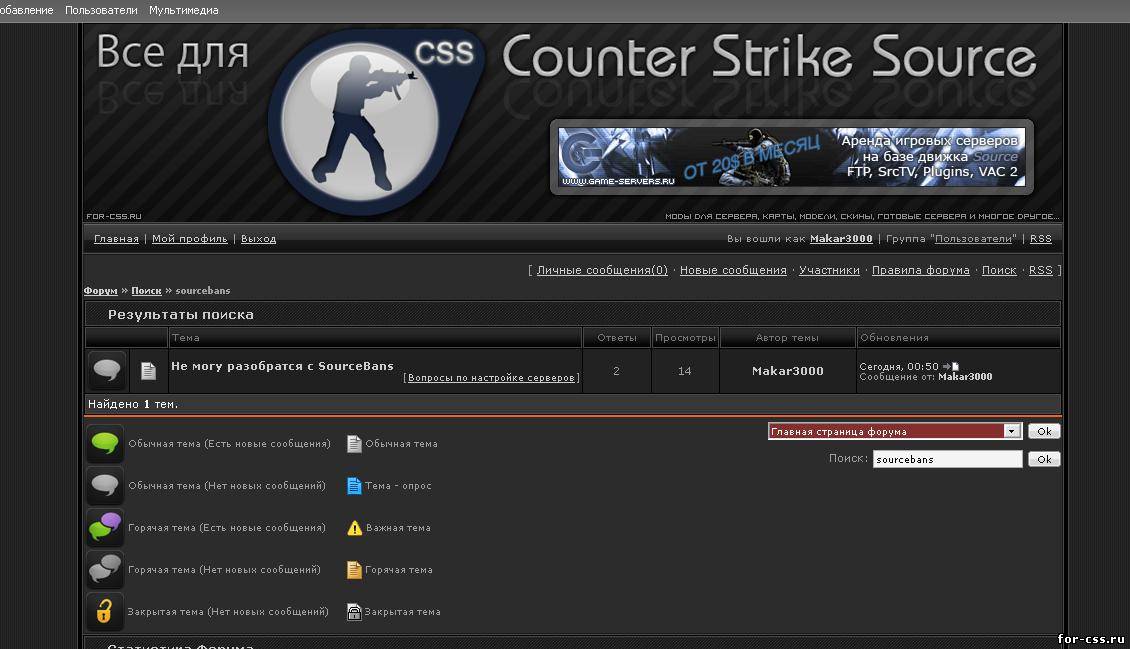Open the Пользователи menu in the top bar
The image size is (1130, 649).
tap(101, 10)
